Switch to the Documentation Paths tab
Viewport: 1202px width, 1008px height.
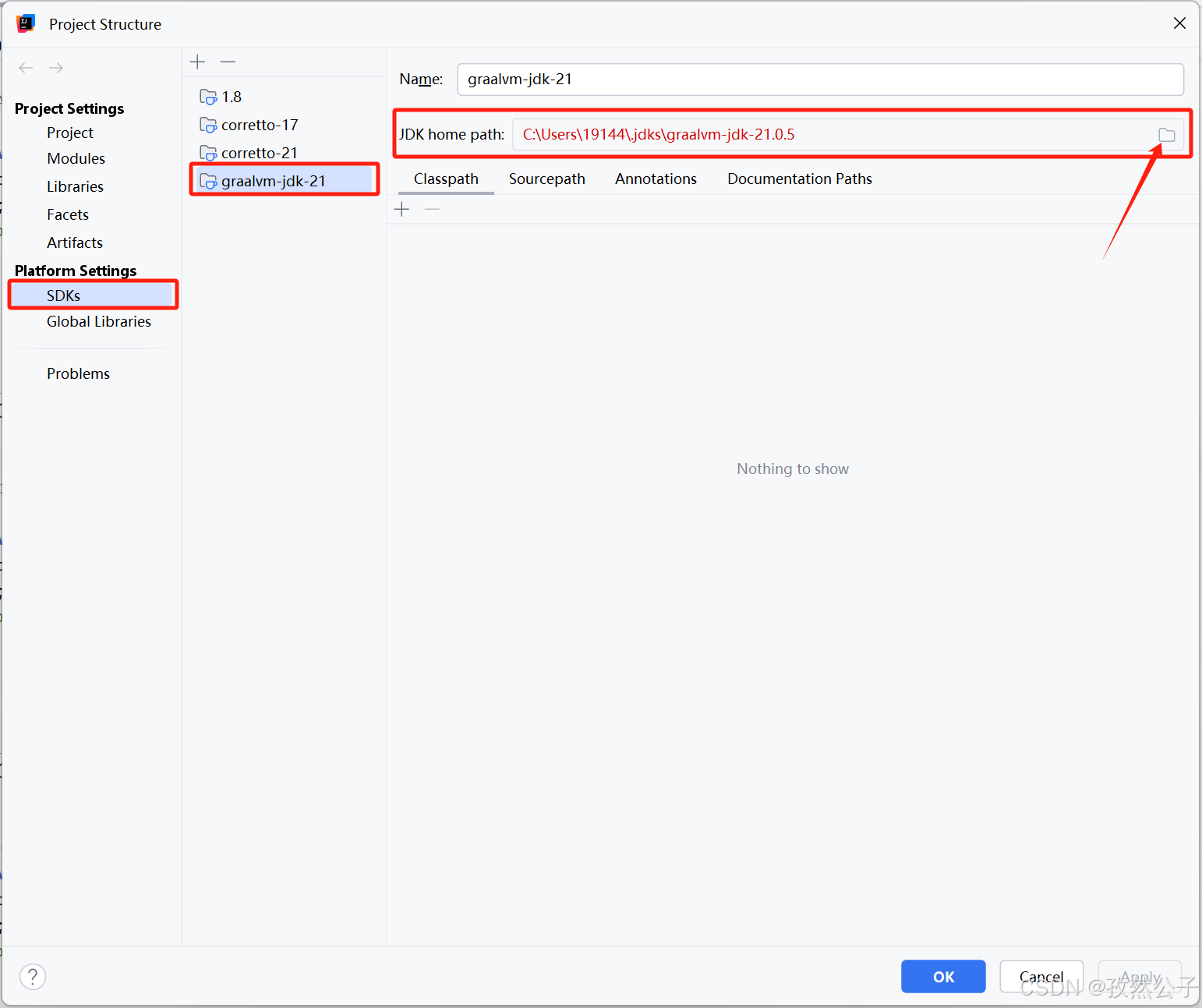click(x=800, y=179)
